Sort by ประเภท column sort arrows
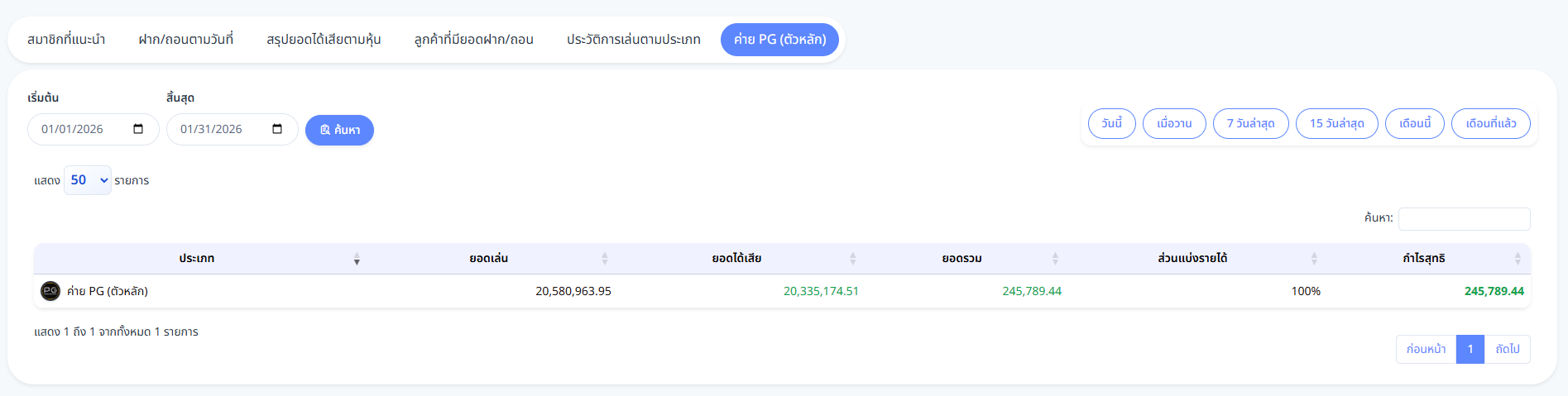Image resolution: width=1568 pixels, height=396 pixels. click(357, 259)
